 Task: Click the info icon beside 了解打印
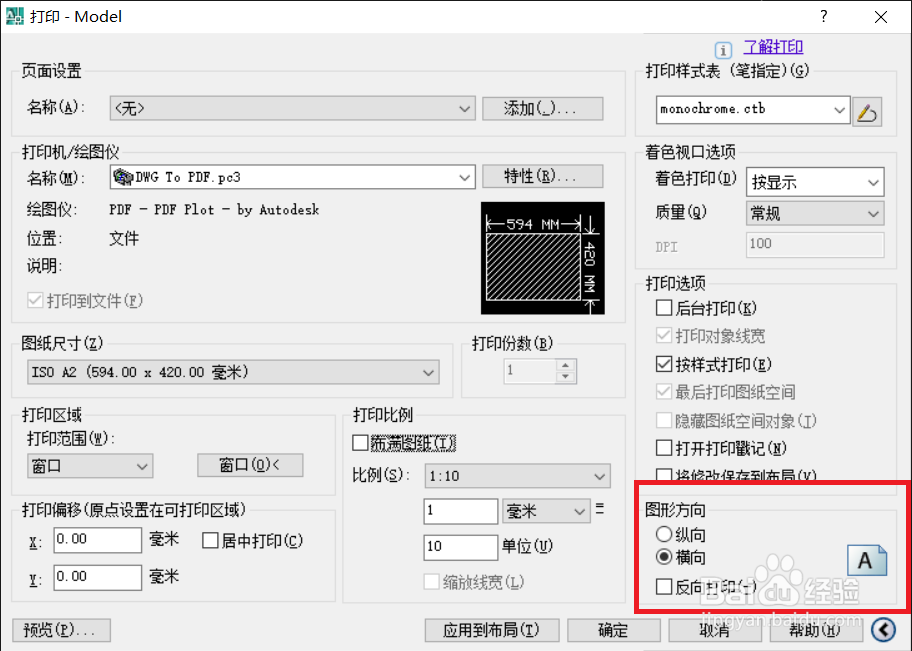pos(723,49)
